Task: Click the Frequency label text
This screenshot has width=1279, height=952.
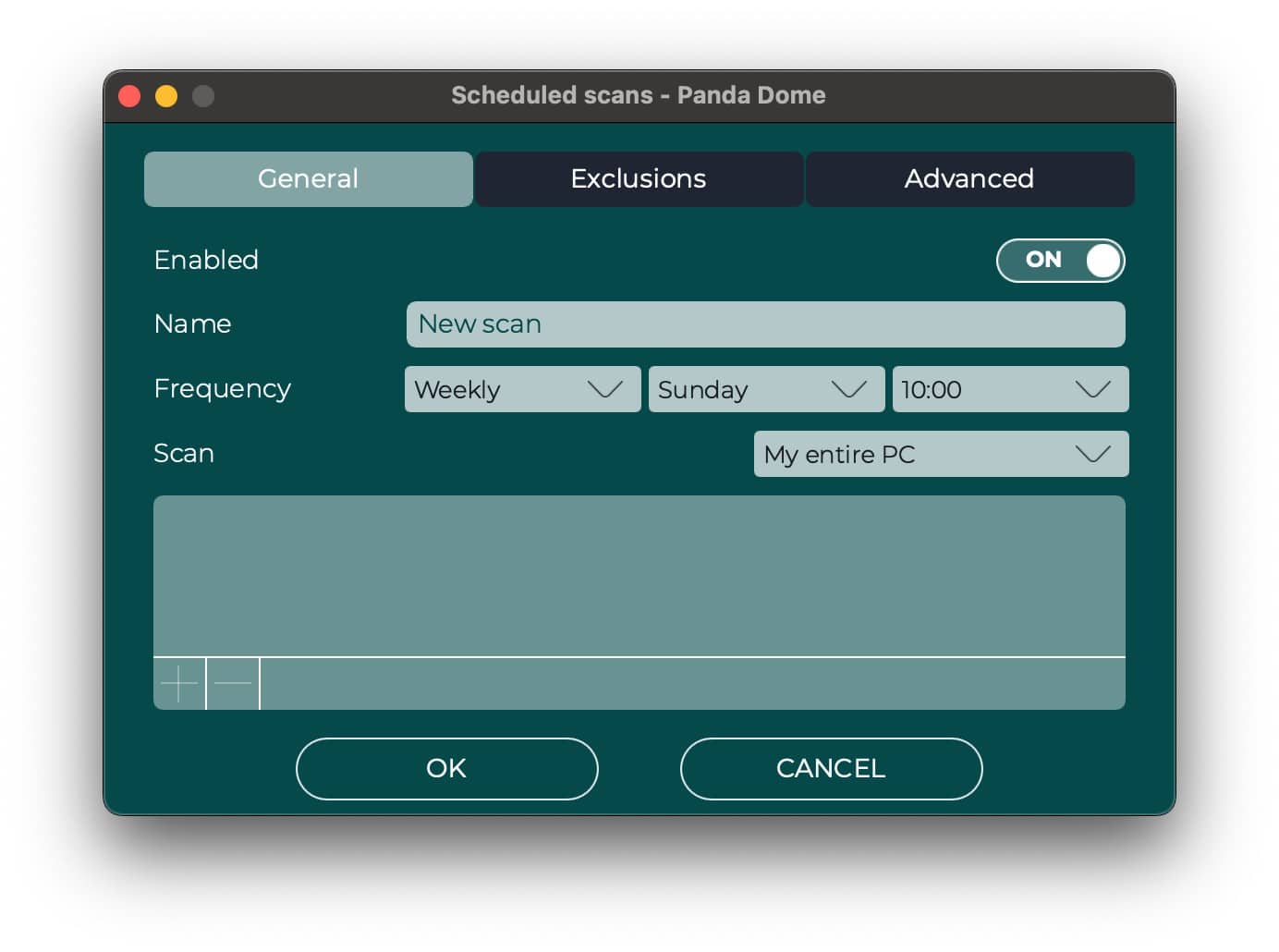Action: [x=222, y=389]
